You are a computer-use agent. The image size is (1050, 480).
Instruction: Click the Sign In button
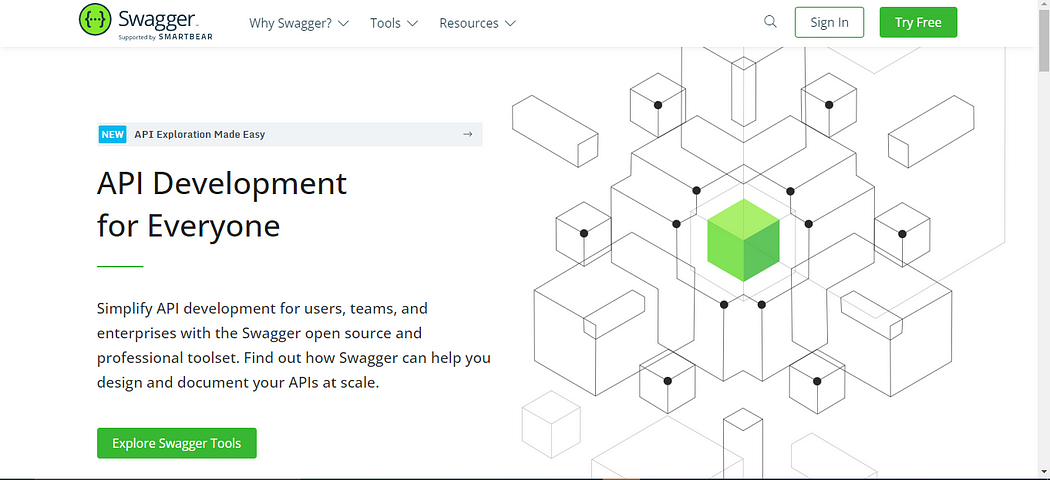pyautogui.click(x=829, y=22)
